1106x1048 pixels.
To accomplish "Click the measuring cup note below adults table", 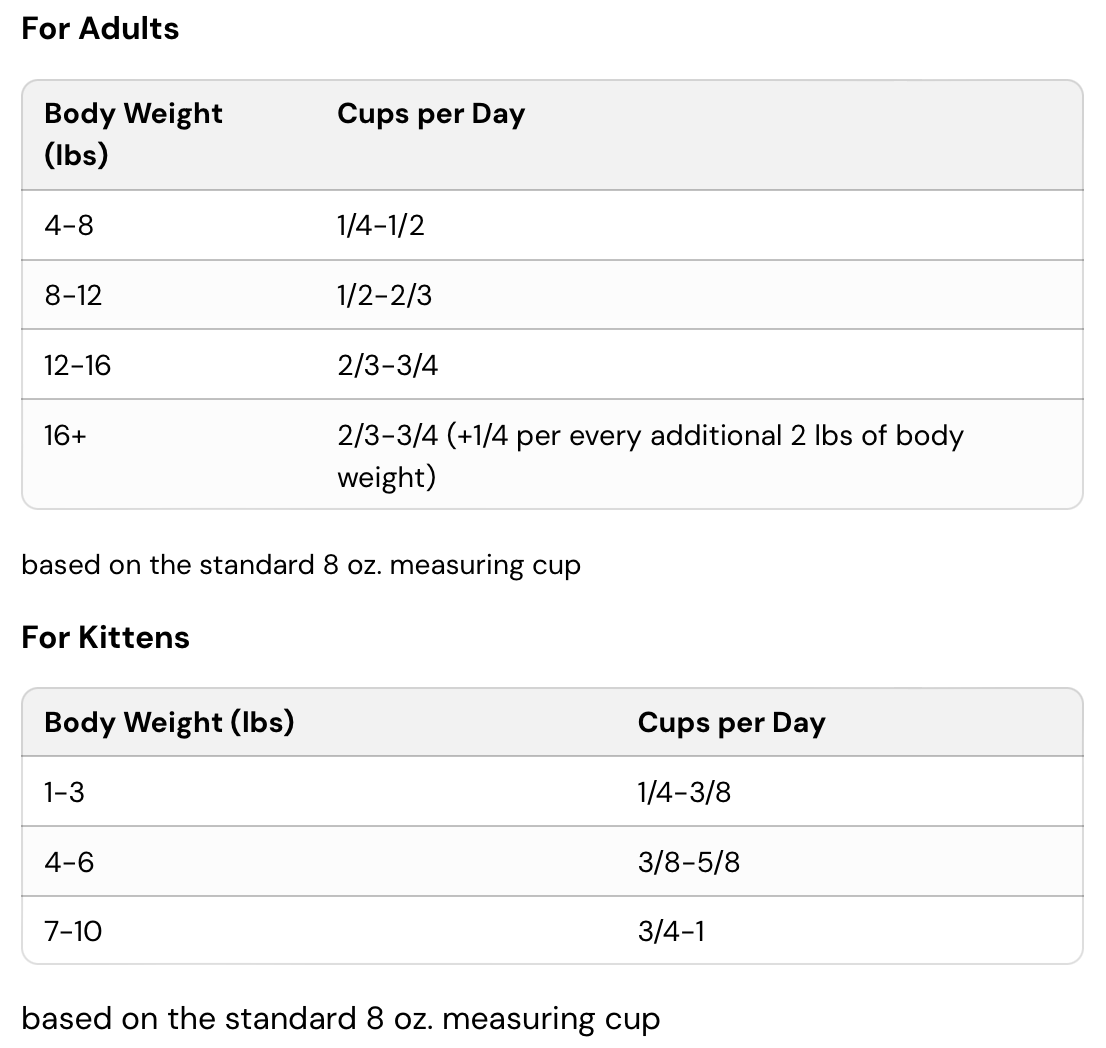I will (x=301, y=565).
